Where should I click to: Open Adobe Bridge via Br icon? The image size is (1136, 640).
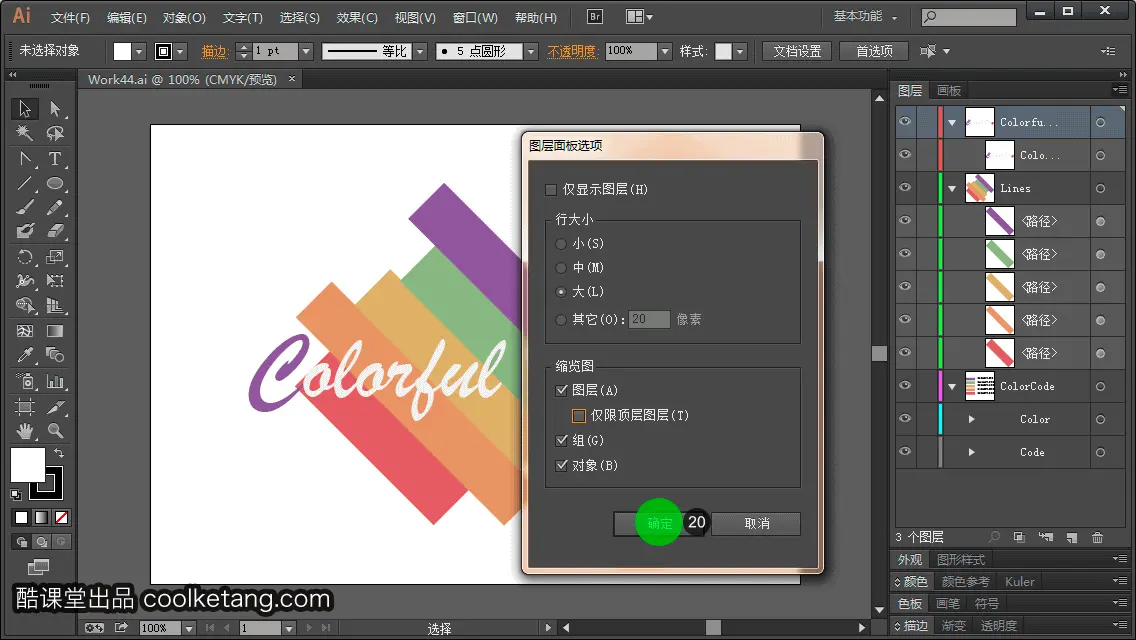[595, 16]
